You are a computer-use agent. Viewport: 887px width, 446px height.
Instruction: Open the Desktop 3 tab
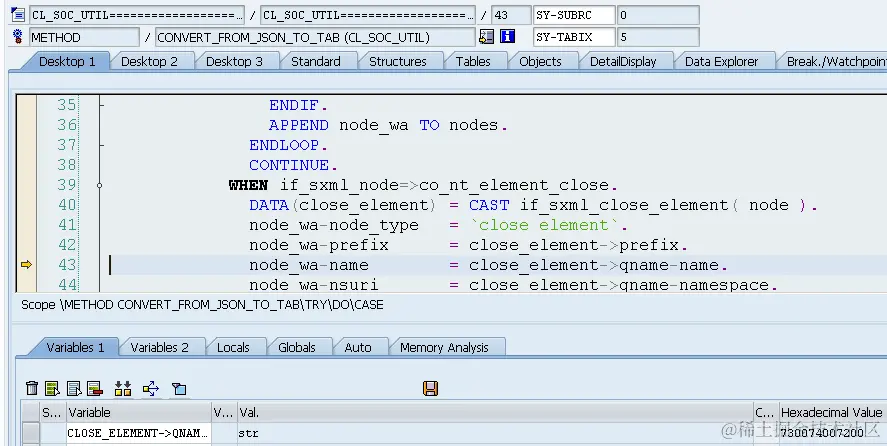tap(234, 61)
